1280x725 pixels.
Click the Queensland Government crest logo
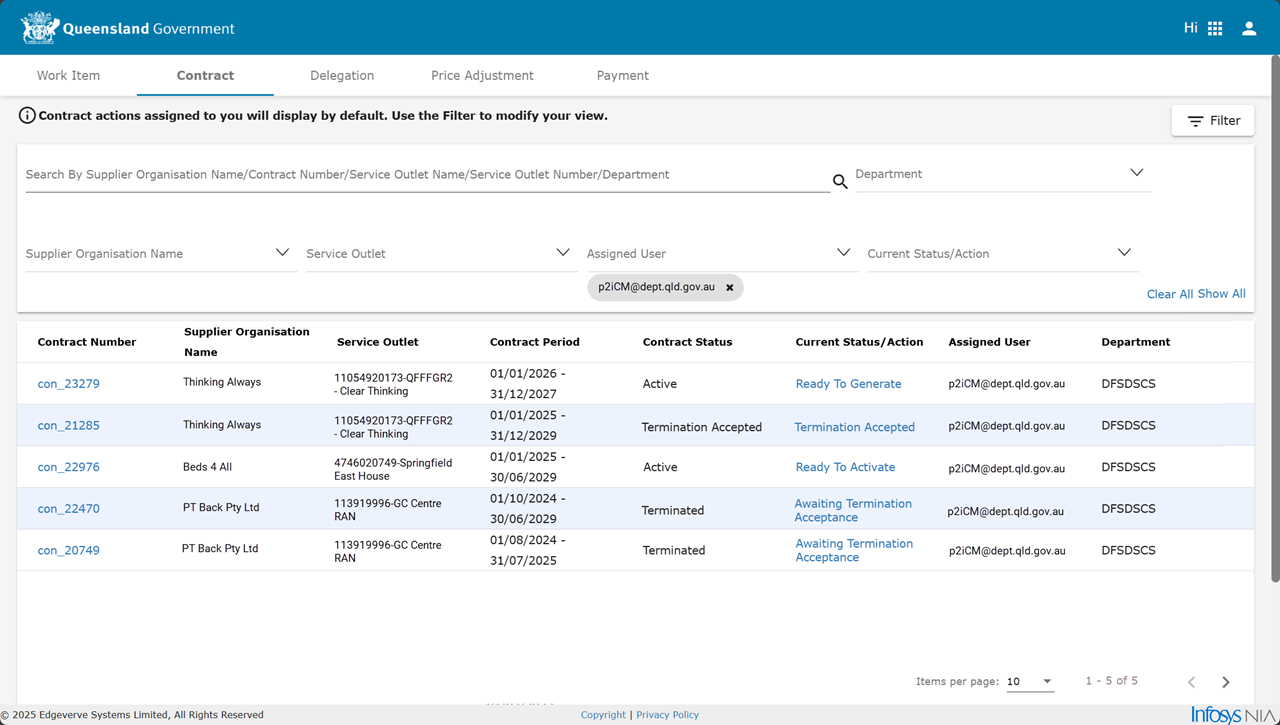tap(40, 28)
